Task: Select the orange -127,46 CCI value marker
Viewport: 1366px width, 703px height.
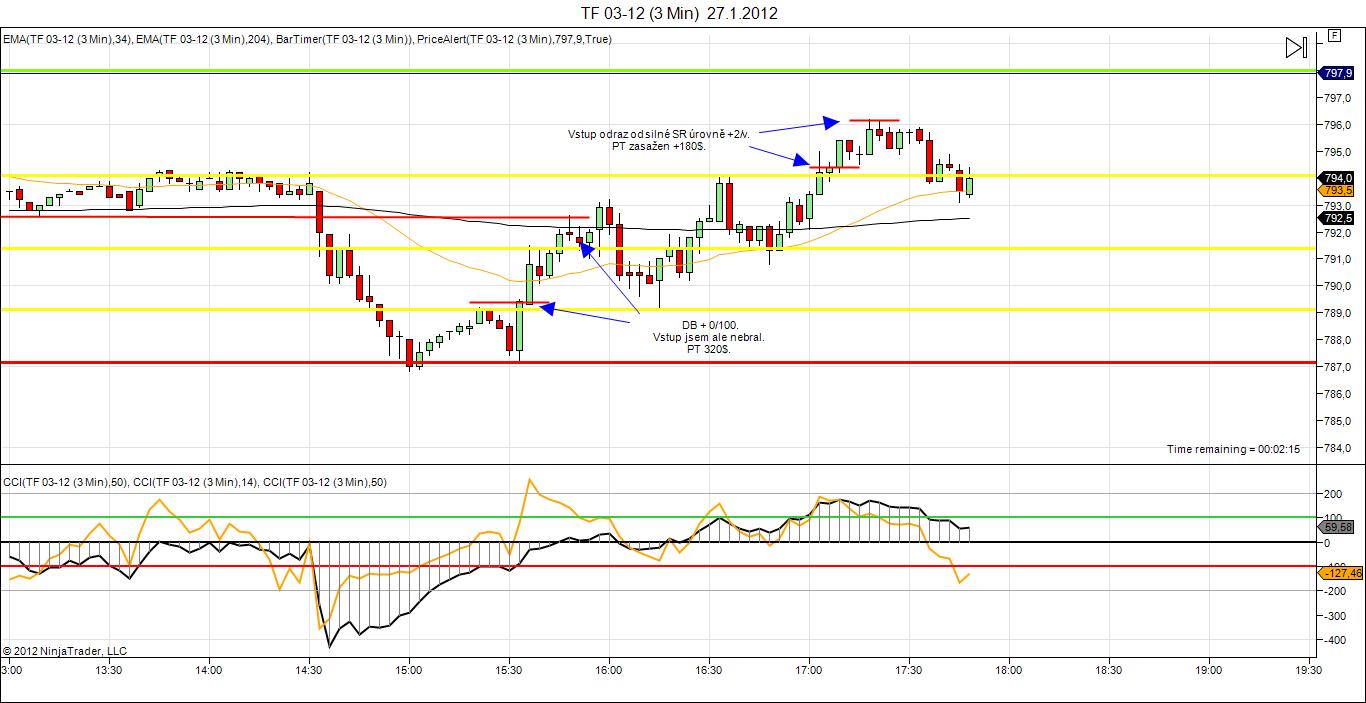Action: 1341,573
